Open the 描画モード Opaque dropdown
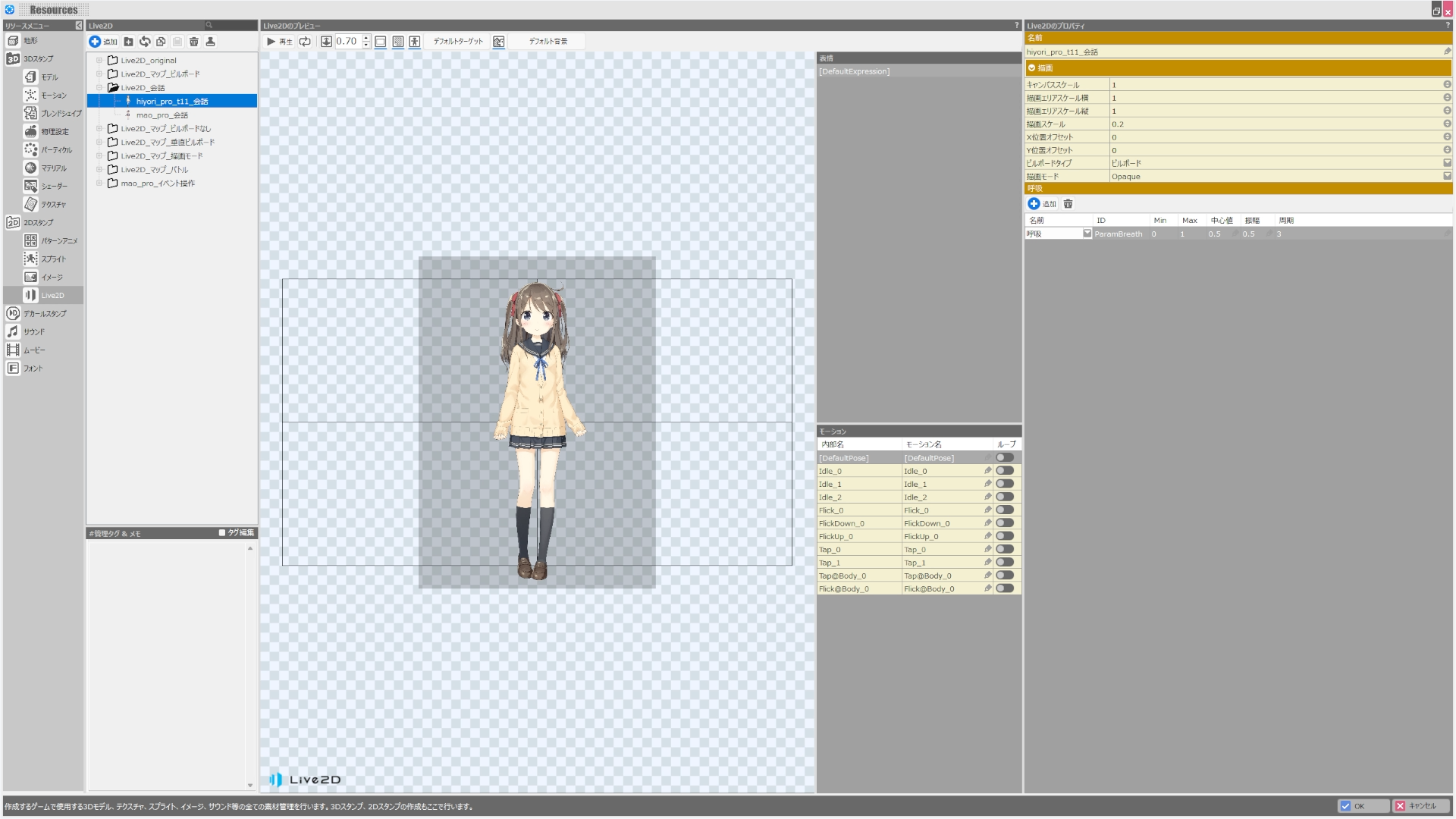Image resolution: width=1456 pixels, height=819 pixels. coord(1447,176)
